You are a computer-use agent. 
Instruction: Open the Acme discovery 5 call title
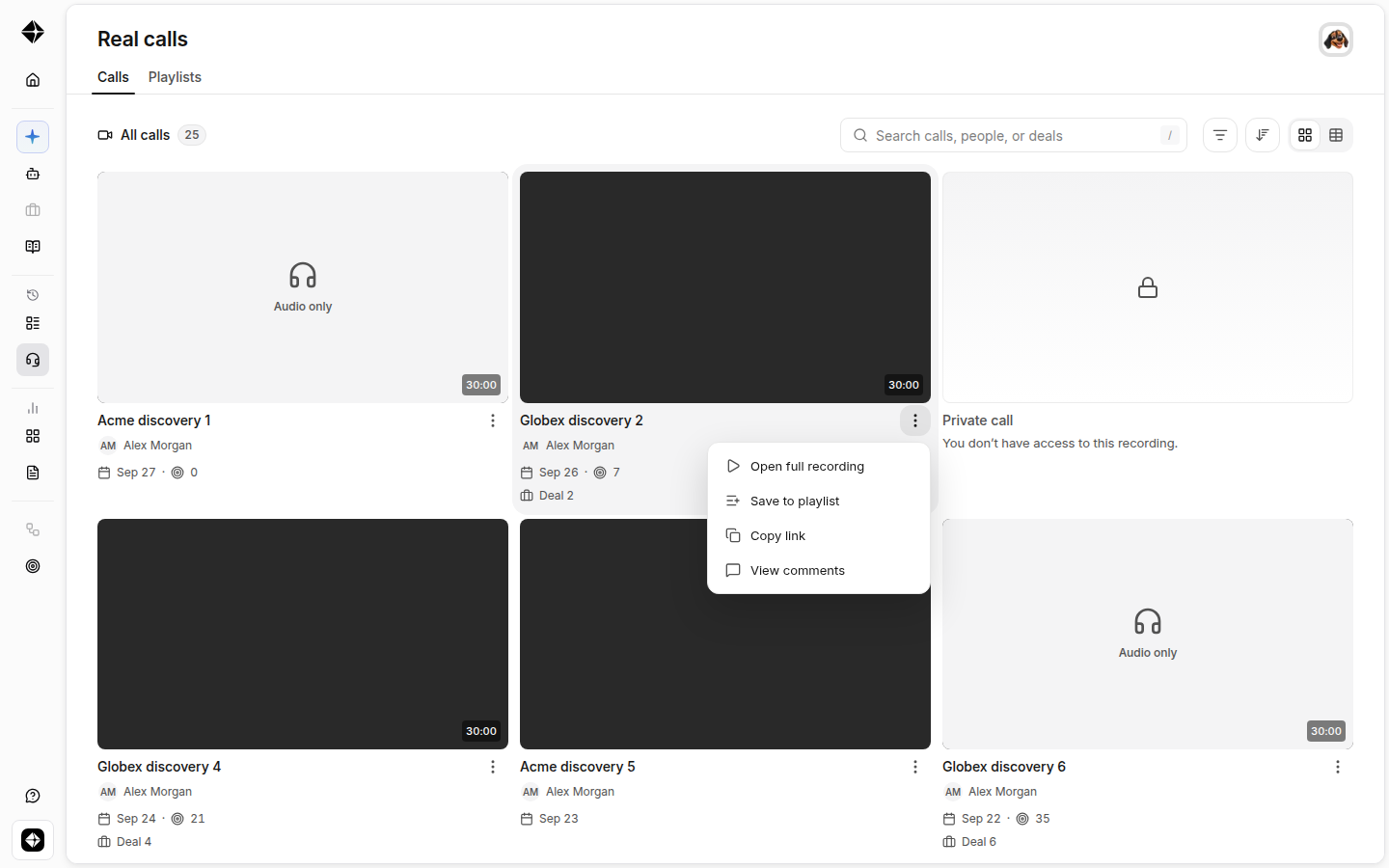[578, 767]
